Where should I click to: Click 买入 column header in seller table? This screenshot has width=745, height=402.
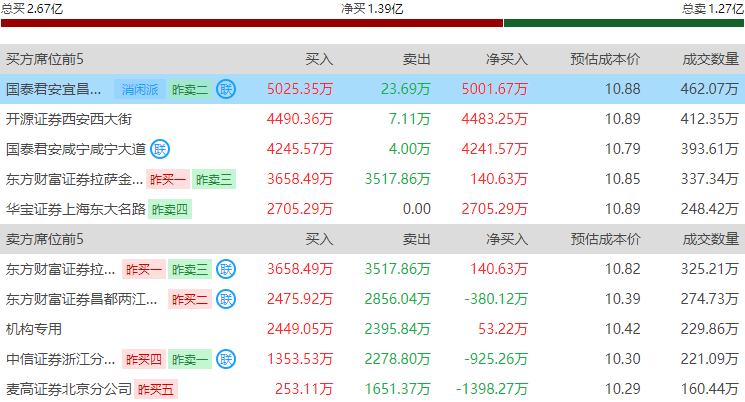[319, 239]
